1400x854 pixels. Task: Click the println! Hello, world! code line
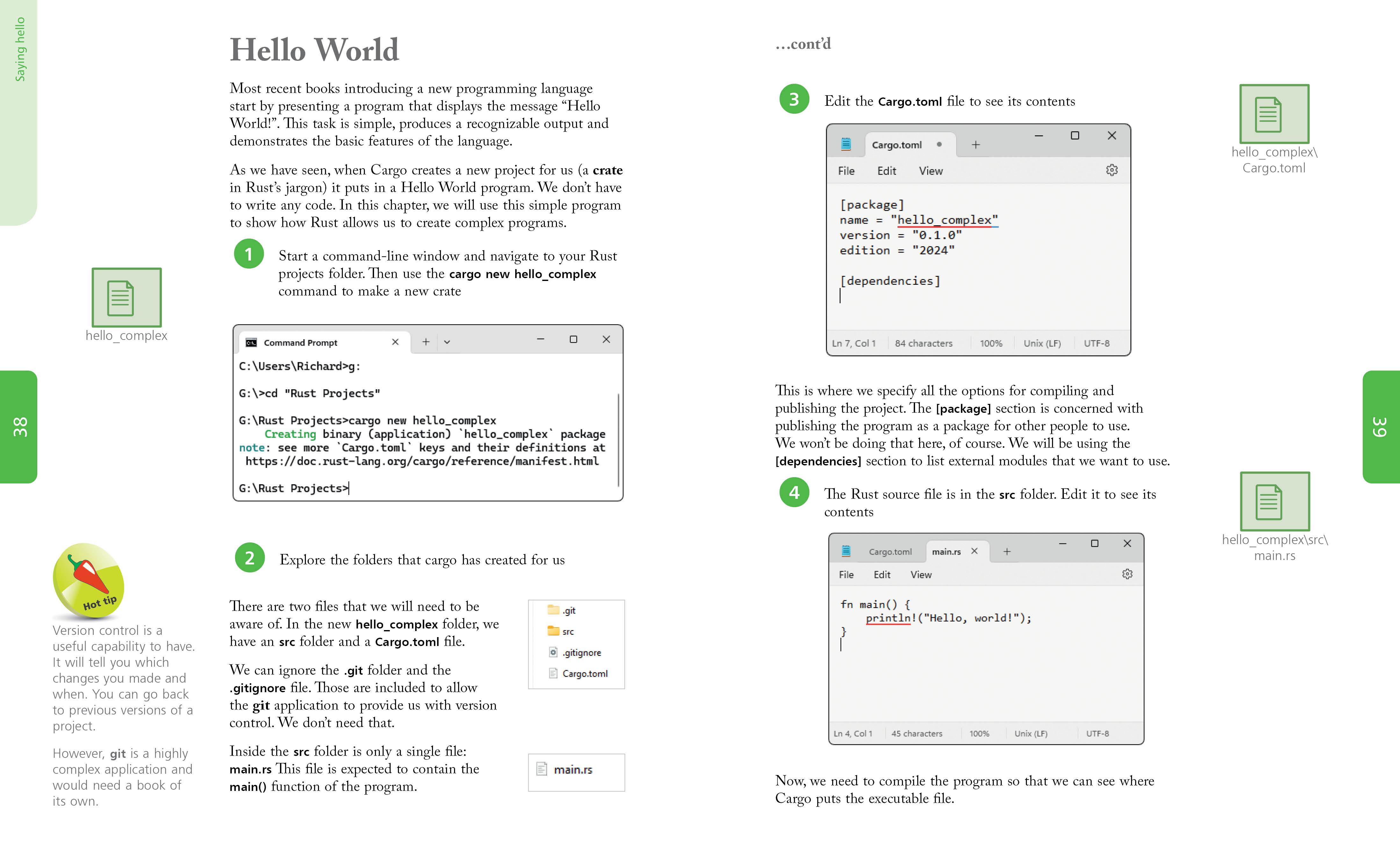(x=948, y=618)
